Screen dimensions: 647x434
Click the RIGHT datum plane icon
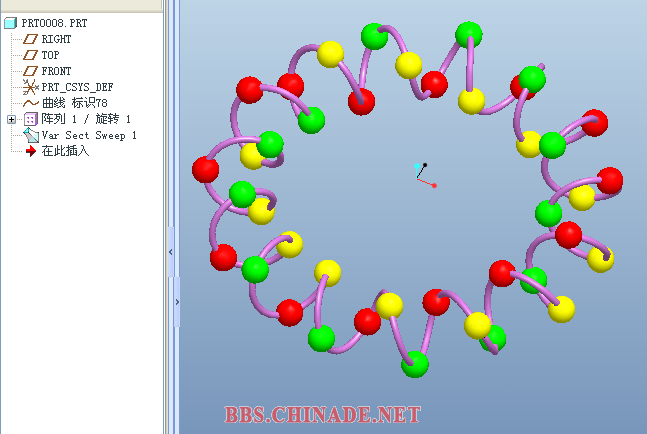click(30, 39)
